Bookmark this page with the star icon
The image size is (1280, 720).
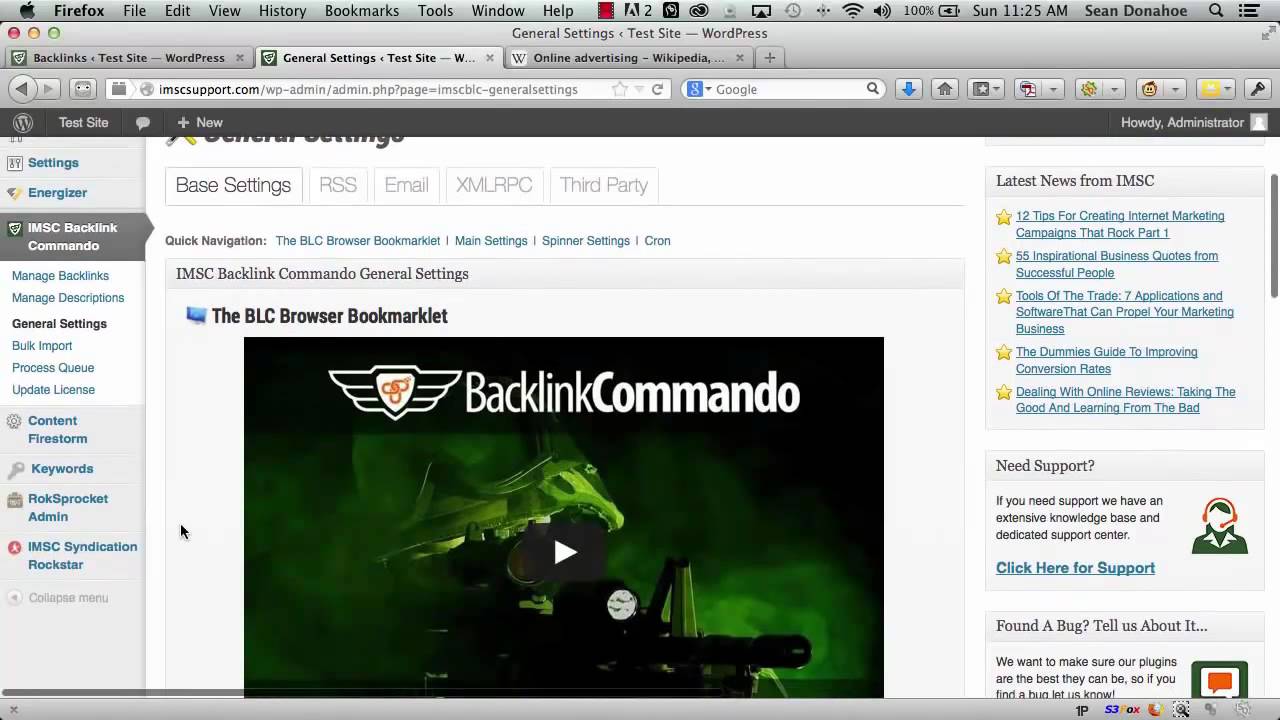click(x=620, y=89)
